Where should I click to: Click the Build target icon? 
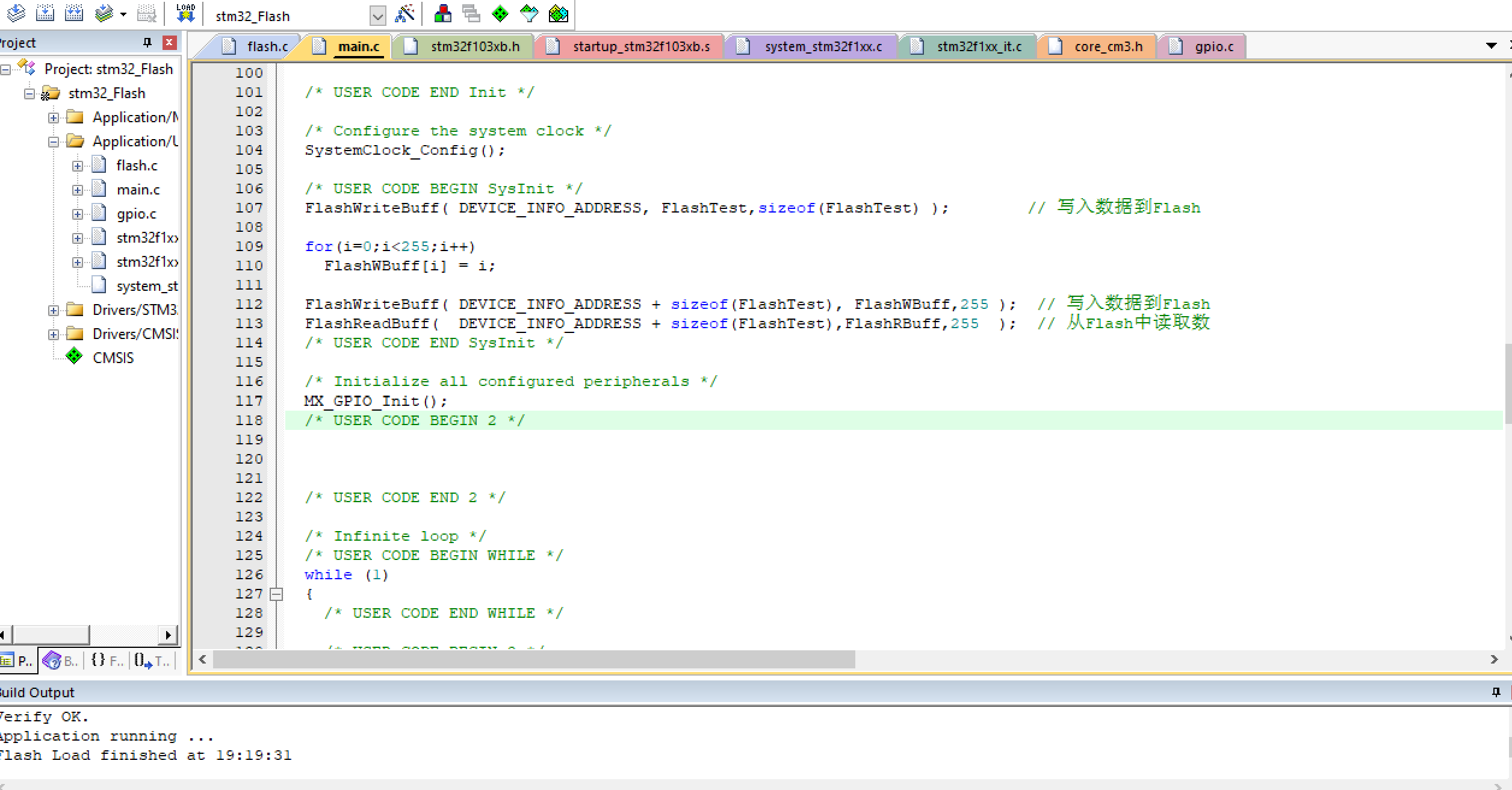(x=45, y=13)
